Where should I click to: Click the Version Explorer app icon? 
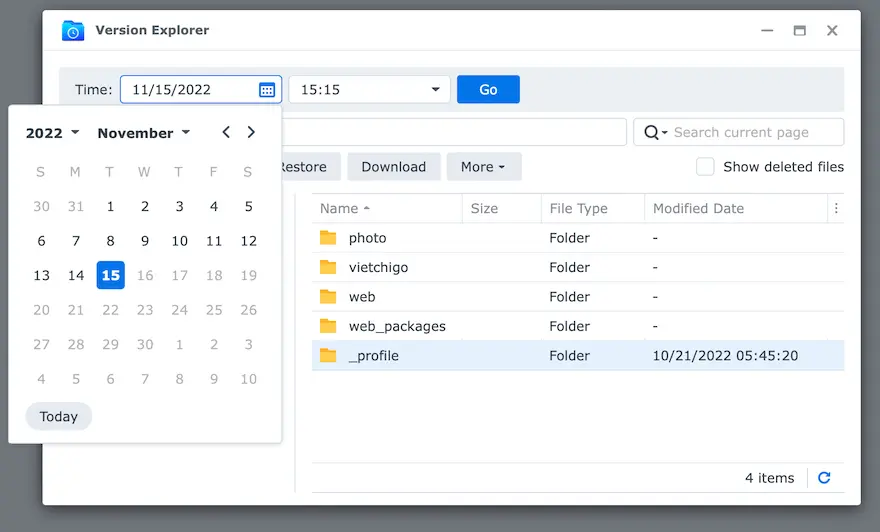[x=73, y=31]
